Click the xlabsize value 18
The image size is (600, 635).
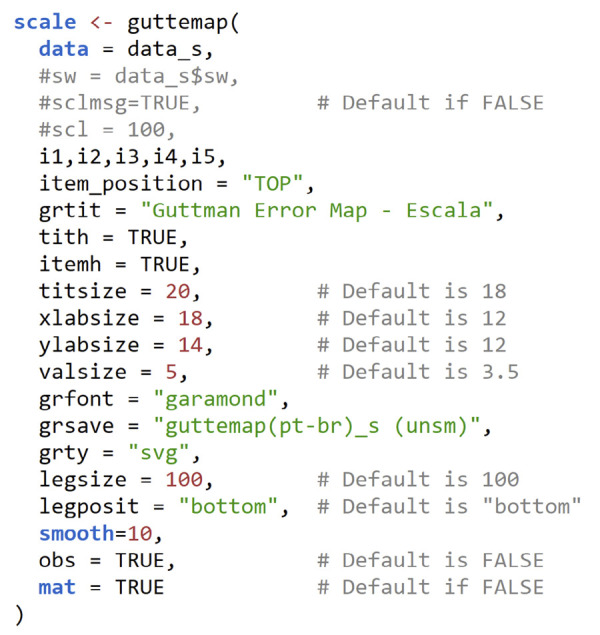[190, 318]
